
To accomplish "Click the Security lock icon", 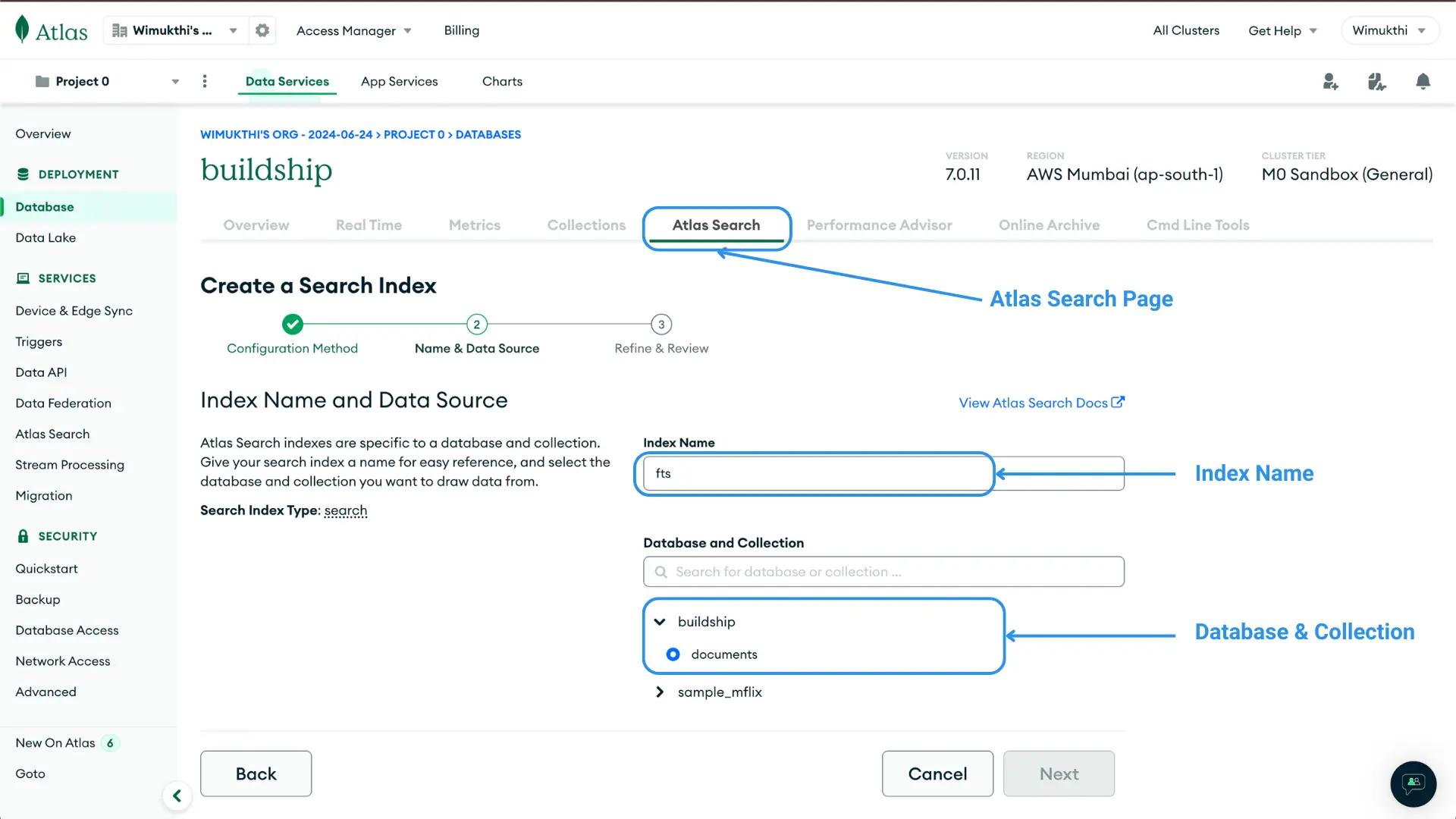I will [x=22, y=537].
